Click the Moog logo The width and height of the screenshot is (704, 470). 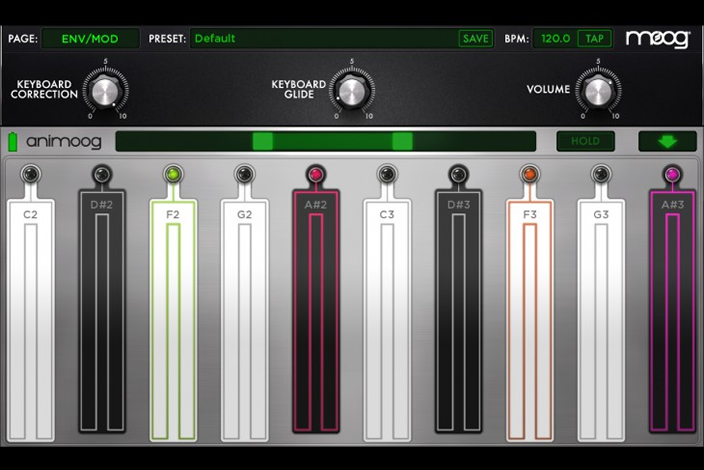coord(658,39)
